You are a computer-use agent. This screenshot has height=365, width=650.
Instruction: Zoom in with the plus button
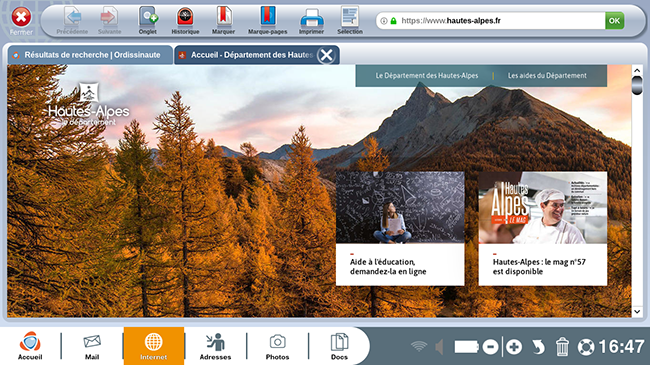514,347
